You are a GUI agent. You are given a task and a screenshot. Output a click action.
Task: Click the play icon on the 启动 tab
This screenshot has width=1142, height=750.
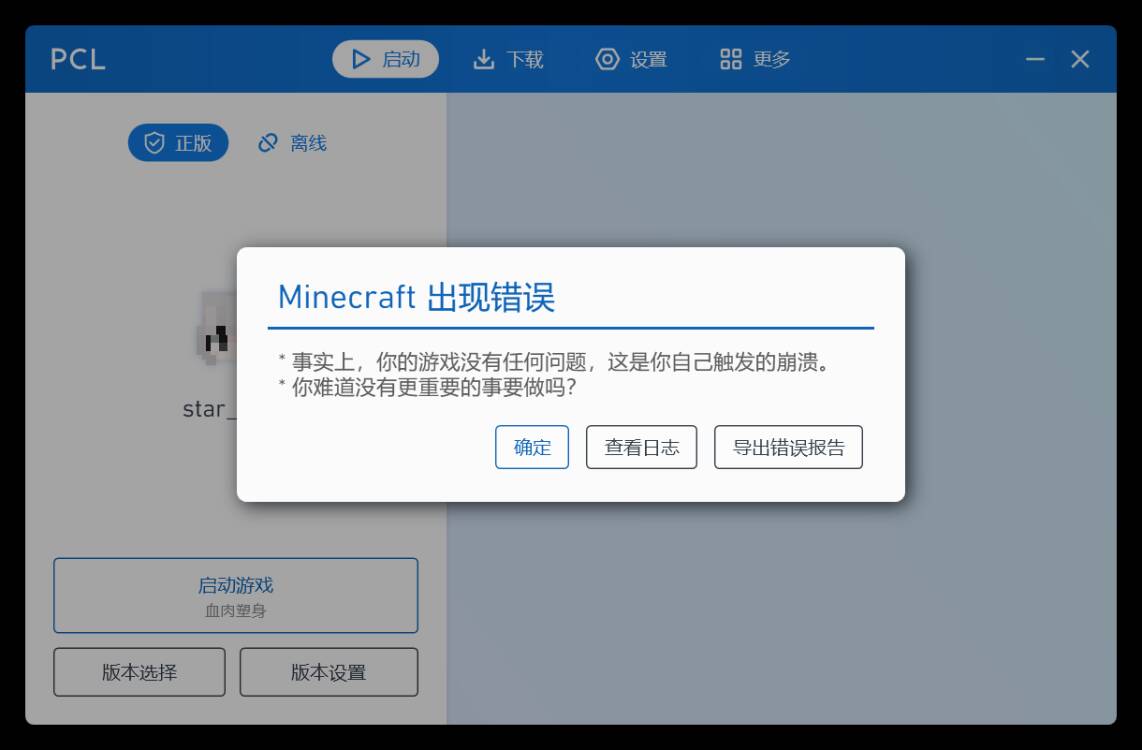[361, 59]
